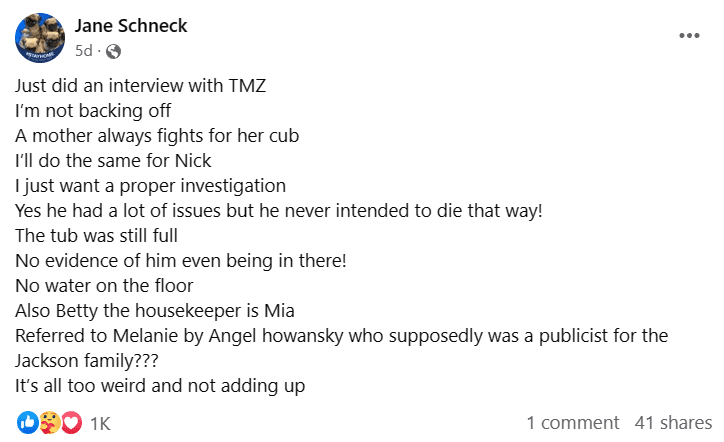Click the 'proper investigation' text line
This screenshot has height=442, width=724.
click(x=151, y=186)
